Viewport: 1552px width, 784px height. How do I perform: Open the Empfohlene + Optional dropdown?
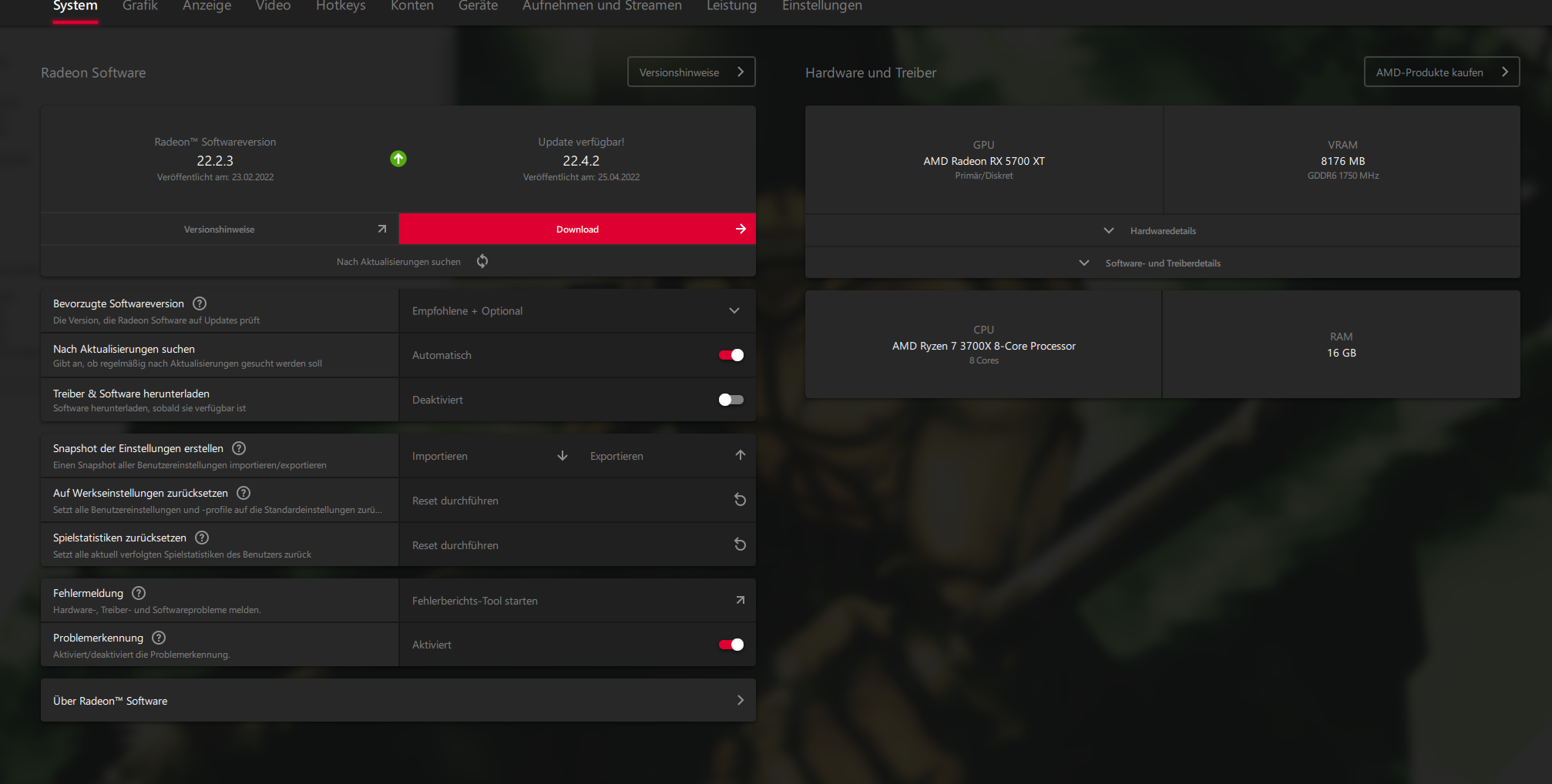tap(577, 311)
